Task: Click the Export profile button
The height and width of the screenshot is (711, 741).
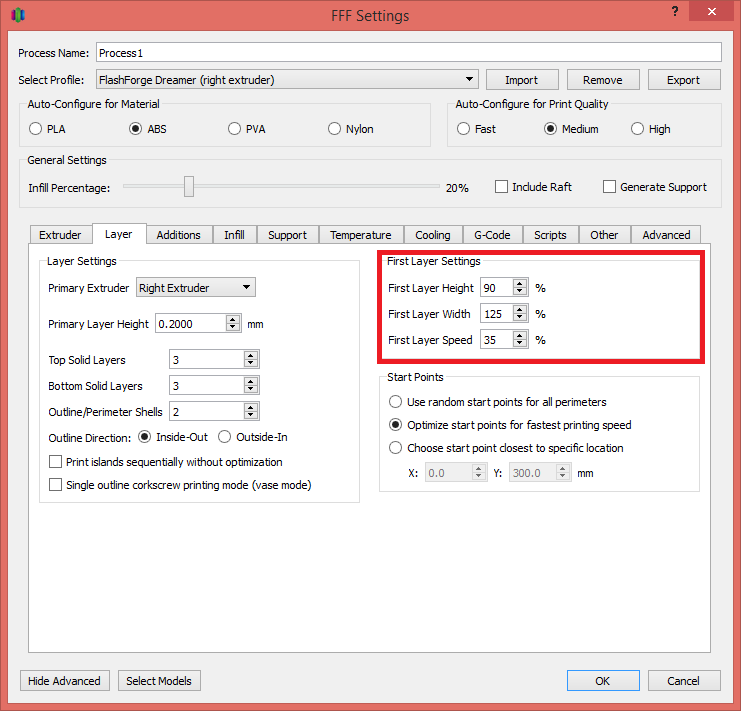Action: point(684,80)
